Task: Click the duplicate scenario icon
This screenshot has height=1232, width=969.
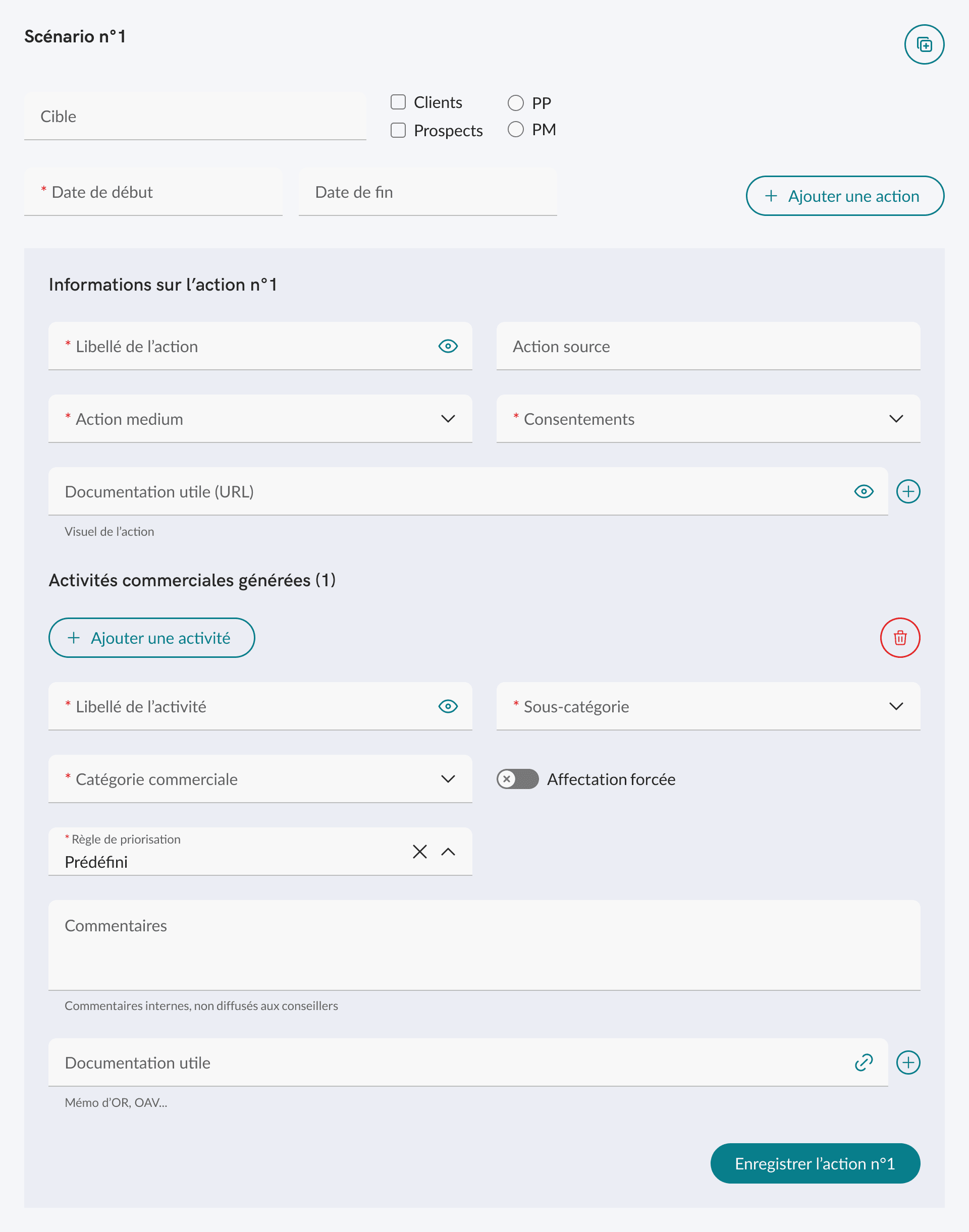Action: [924, 44]
